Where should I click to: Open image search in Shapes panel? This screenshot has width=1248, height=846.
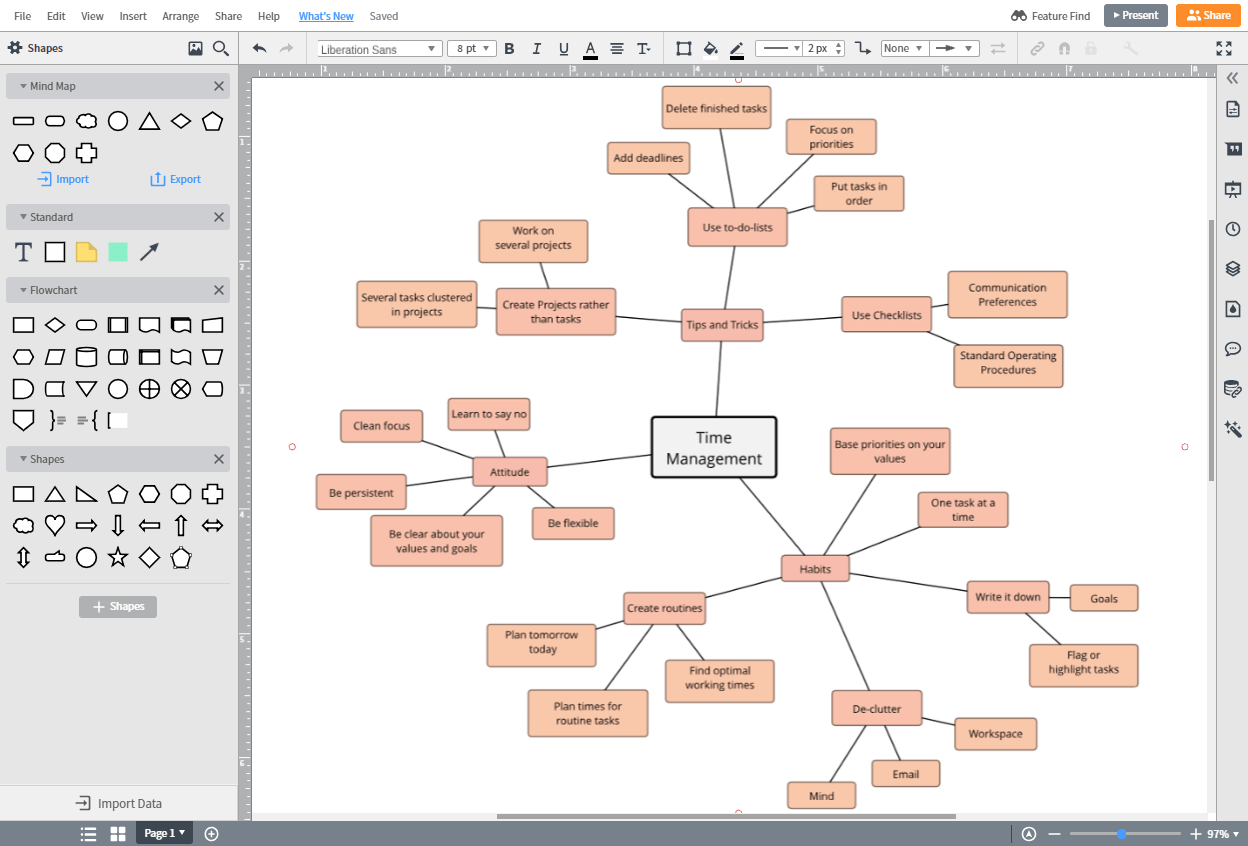tap(195, 48)
